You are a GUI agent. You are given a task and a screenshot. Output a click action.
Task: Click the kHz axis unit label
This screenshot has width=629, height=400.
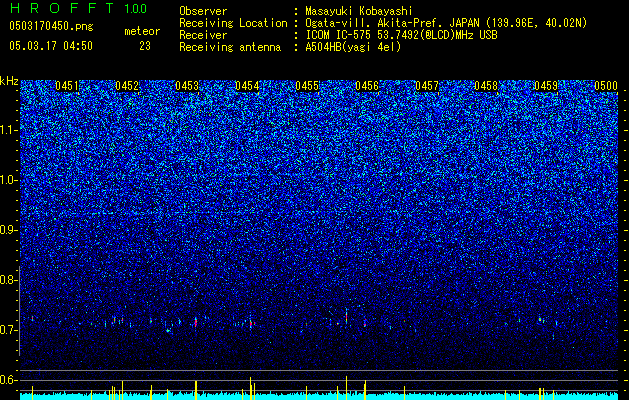(9, 81)
